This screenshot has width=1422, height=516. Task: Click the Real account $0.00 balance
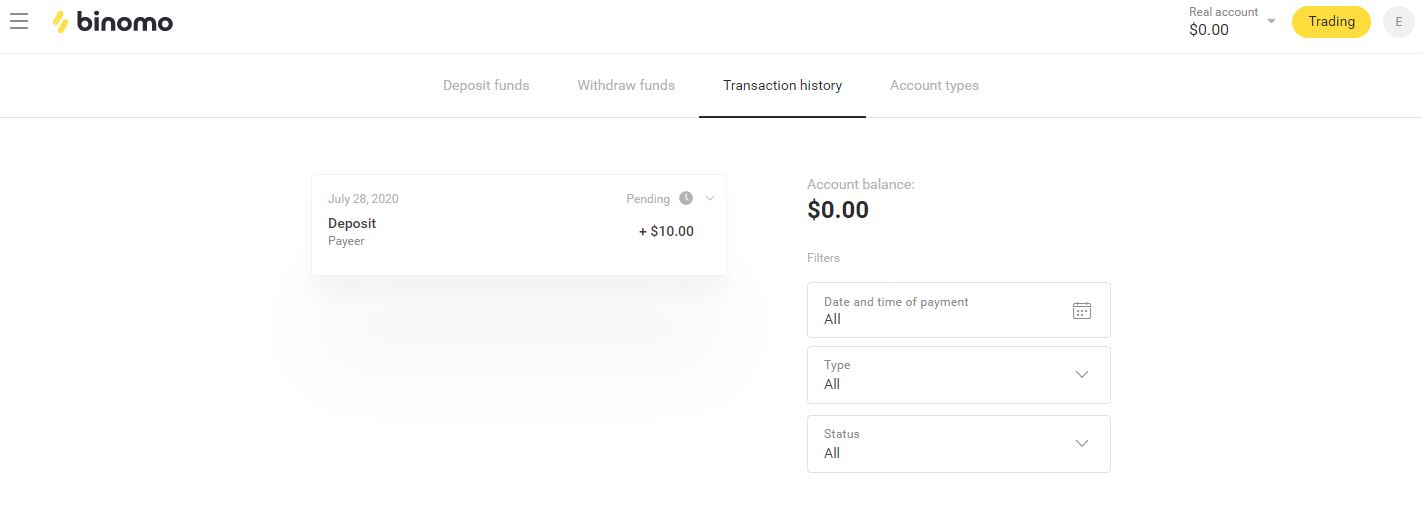(x=1209, y=30)
